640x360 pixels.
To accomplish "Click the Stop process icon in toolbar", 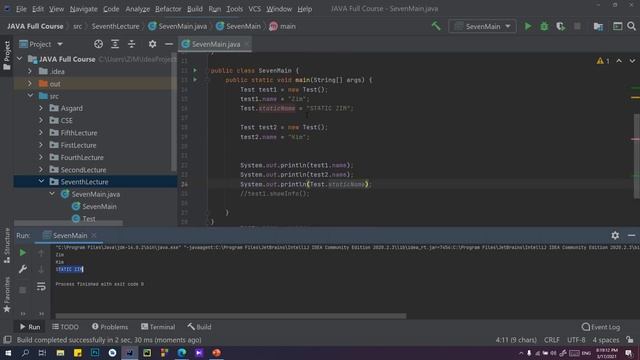I will coord(577,26).
